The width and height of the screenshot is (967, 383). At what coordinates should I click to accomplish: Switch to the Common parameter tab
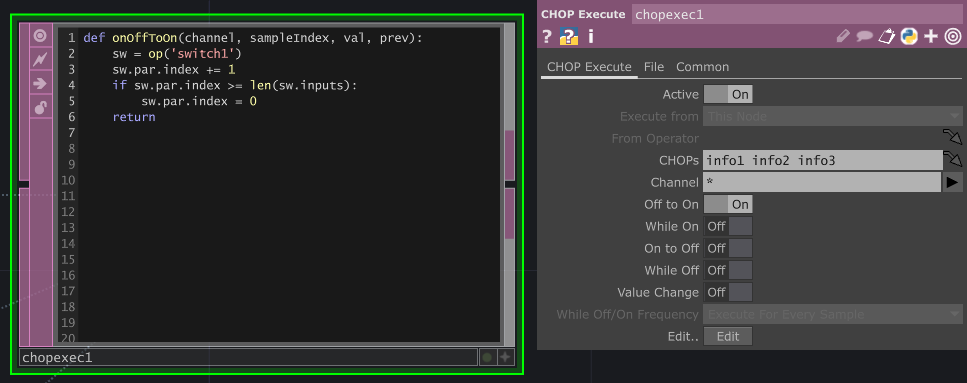pos(702,67)
